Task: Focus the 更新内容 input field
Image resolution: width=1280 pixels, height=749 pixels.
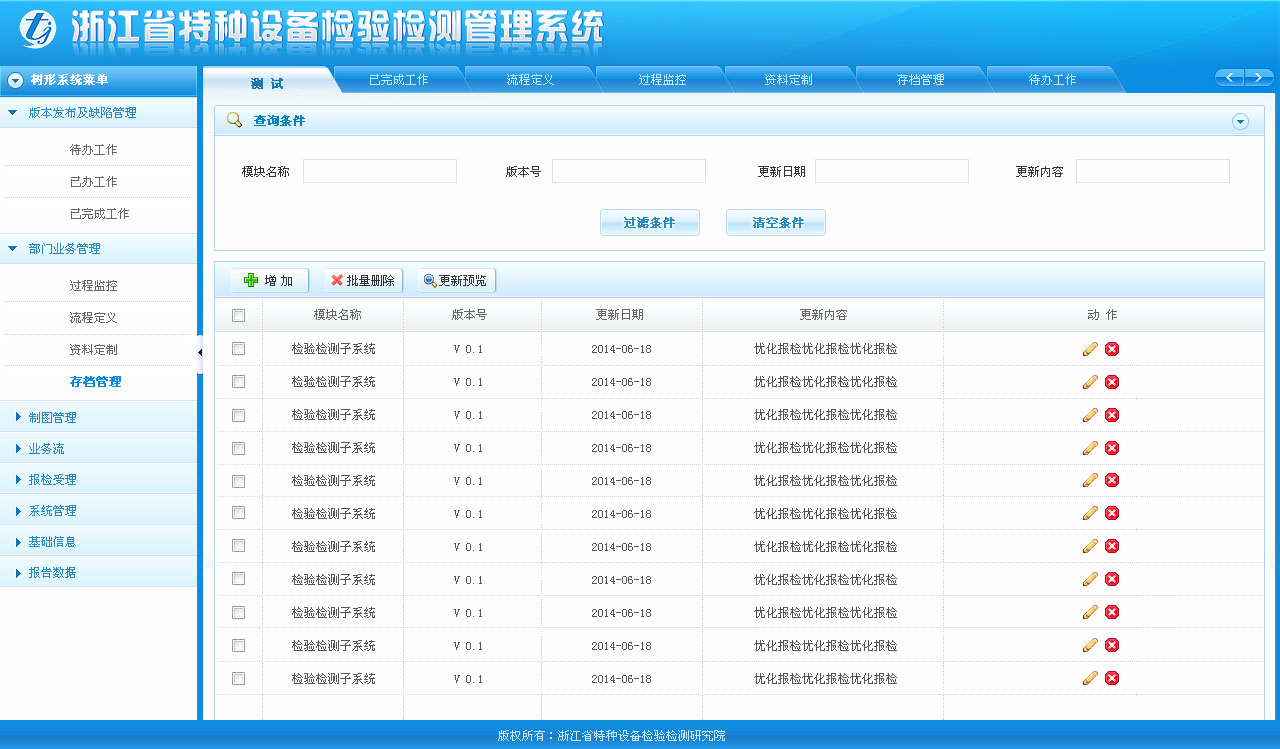Action: point(1153,171)
